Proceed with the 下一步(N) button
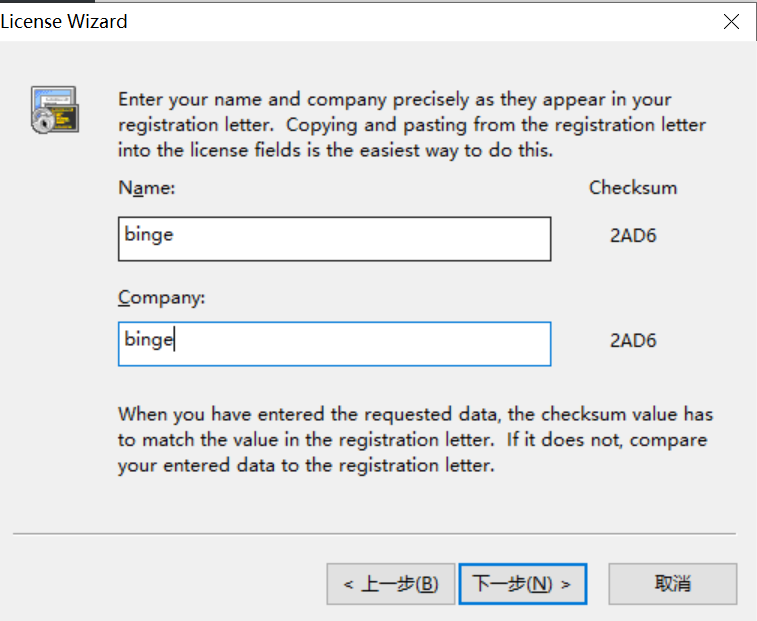The height and width of the screenshot is (621, 757). tap(522, 584)
